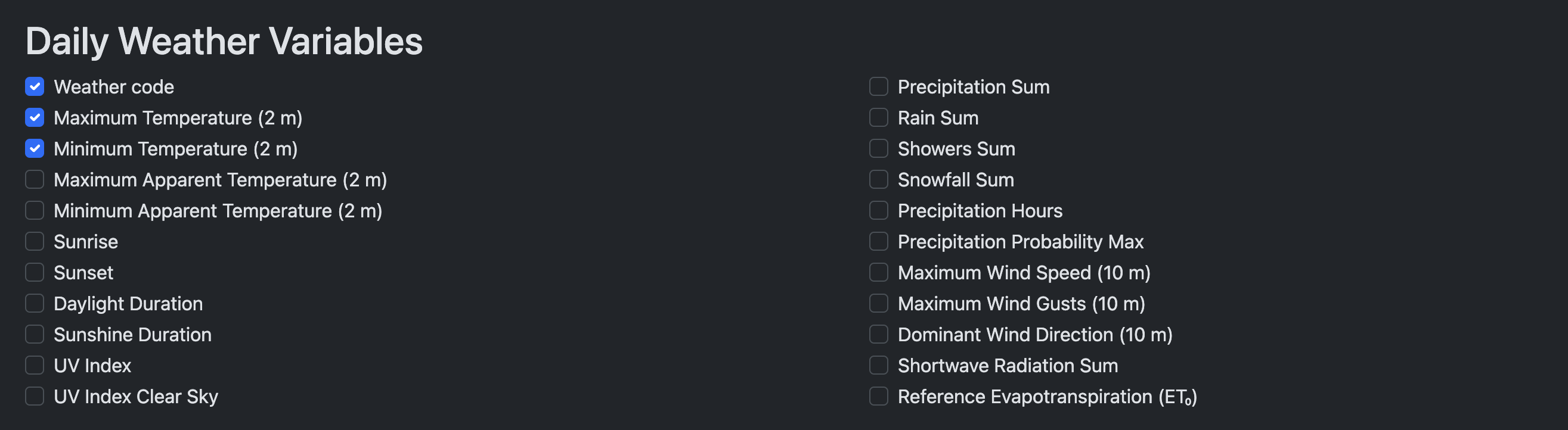This screenshot has width=1568, height=430.
Task: Check the Sunshine Duration box
Action: (35, 335)
